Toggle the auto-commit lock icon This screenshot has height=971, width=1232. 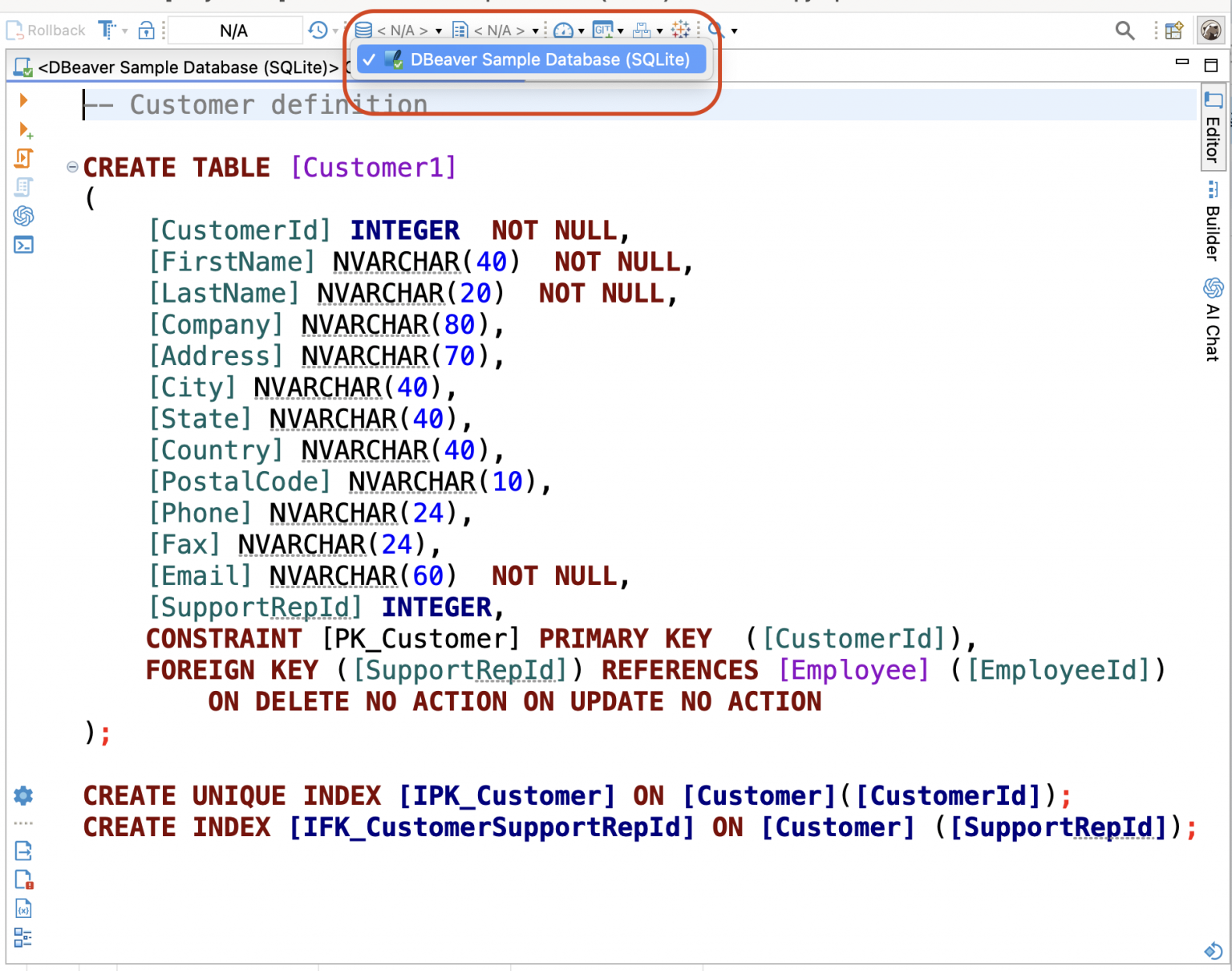click(x=146, y=30)
